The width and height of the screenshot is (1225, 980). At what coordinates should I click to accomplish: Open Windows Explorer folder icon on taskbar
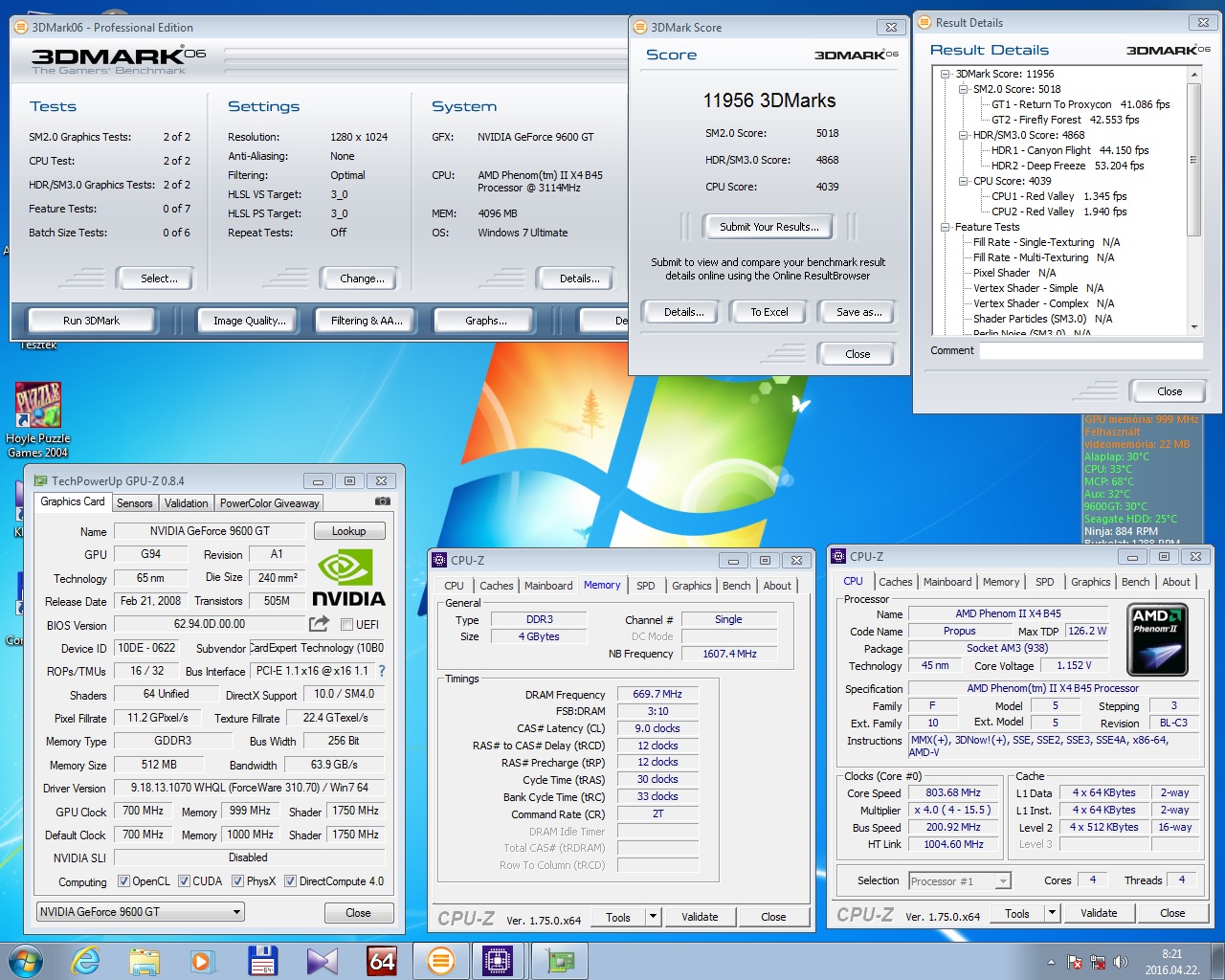click(145, 960)
